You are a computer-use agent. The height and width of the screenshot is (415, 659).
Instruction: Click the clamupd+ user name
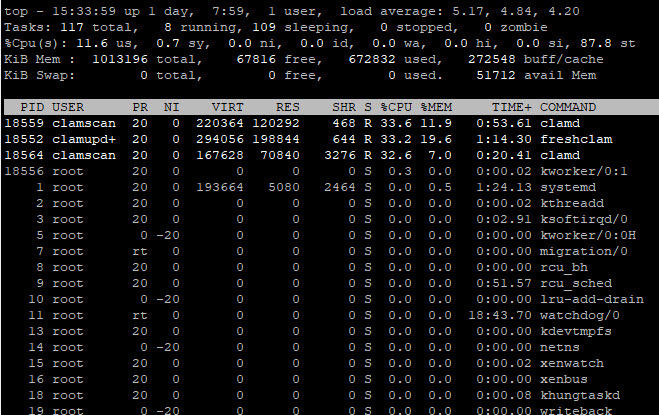(x=84, y=139)
